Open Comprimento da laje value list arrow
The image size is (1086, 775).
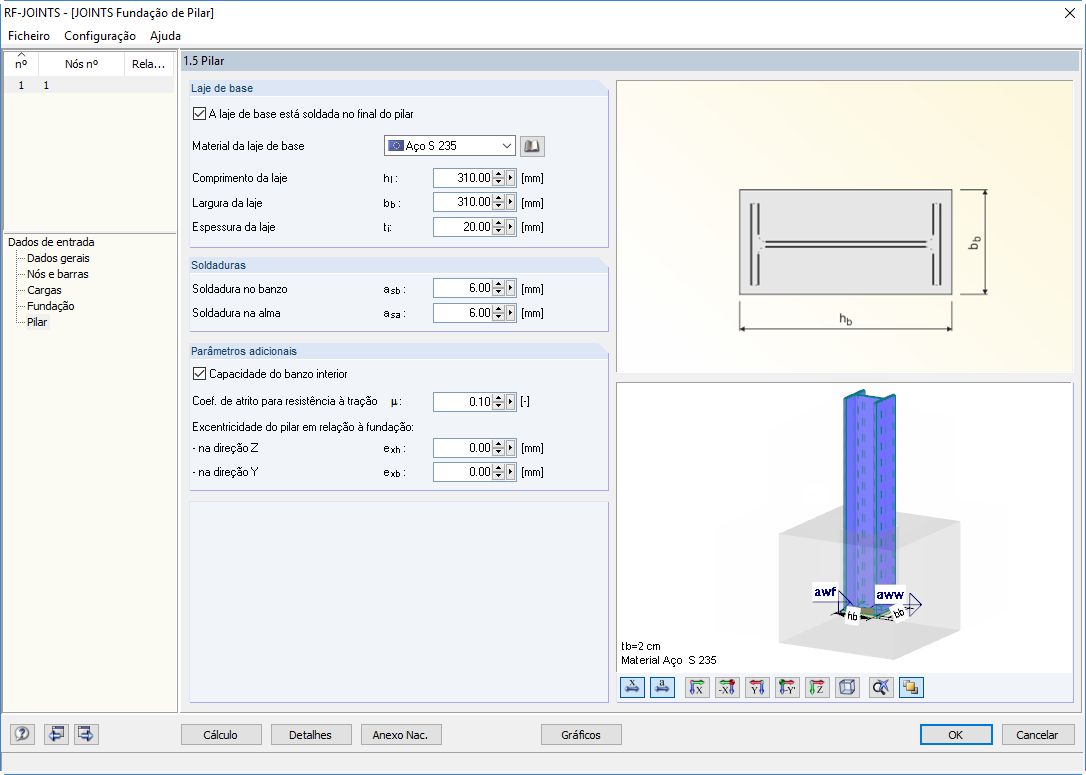coord(511,178)
